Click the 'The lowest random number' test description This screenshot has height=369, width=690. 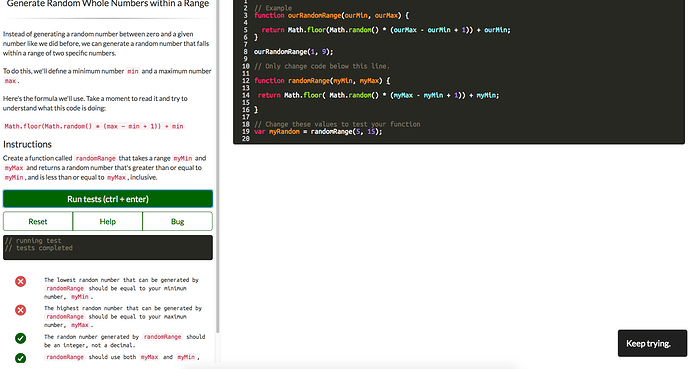[x=121, y=288]
